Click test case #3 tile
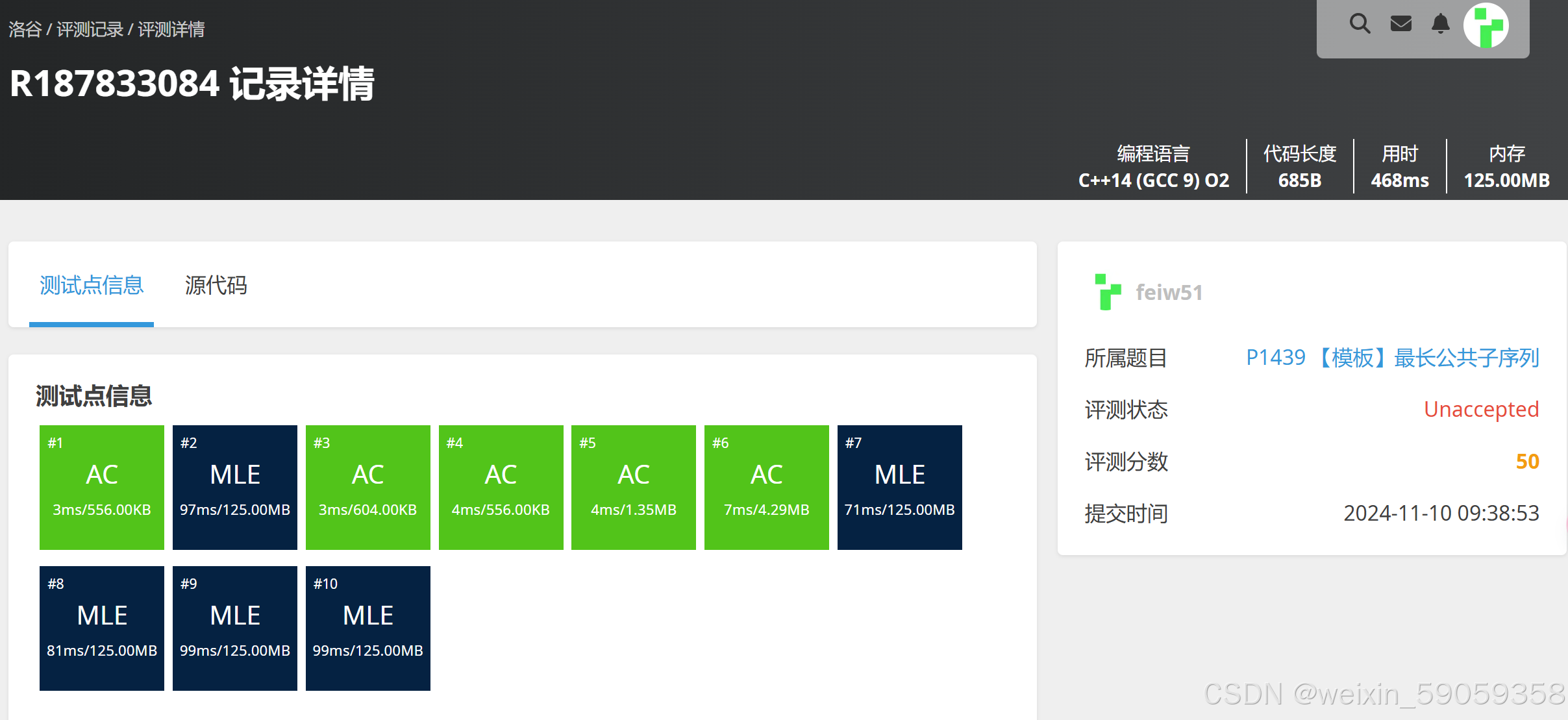1568x720 pixels. 367,487
